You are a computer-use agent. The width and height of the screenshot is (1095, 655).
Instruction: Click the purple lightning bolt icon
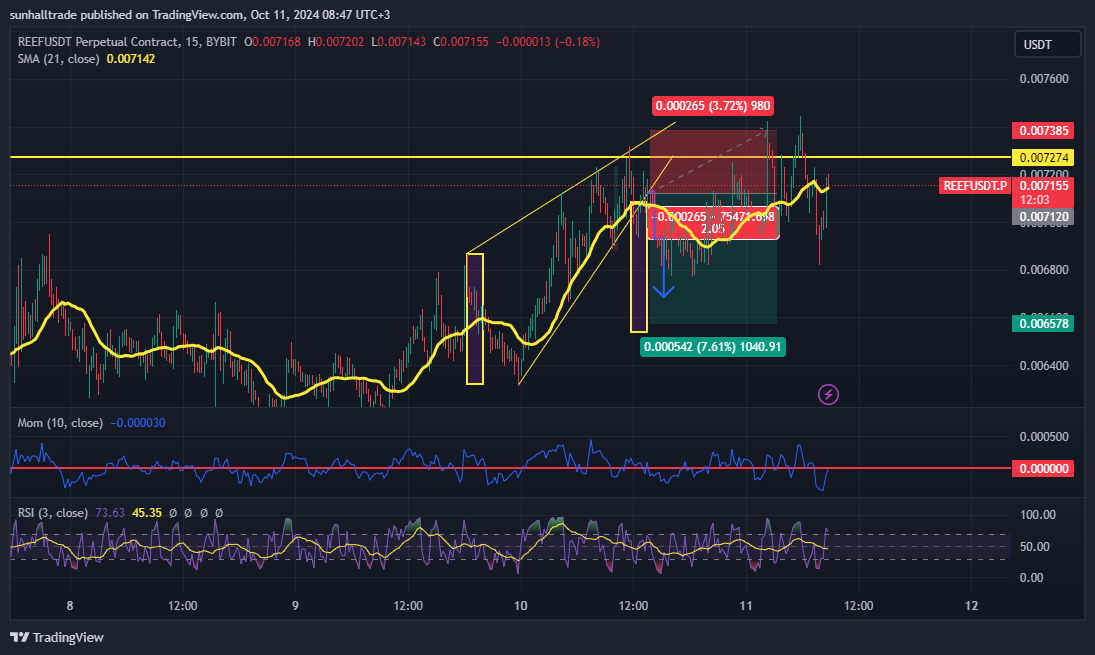(828, 395)
